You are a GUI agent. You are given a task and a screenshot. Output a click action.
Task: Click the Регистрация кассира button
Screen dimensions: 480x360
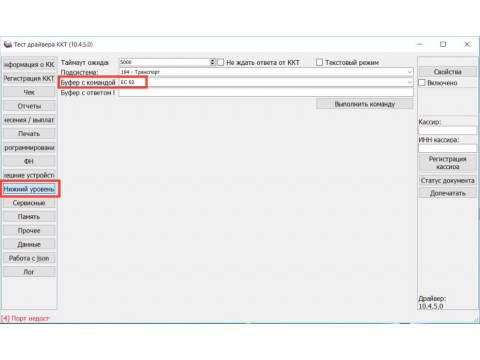tap(447, 163)
